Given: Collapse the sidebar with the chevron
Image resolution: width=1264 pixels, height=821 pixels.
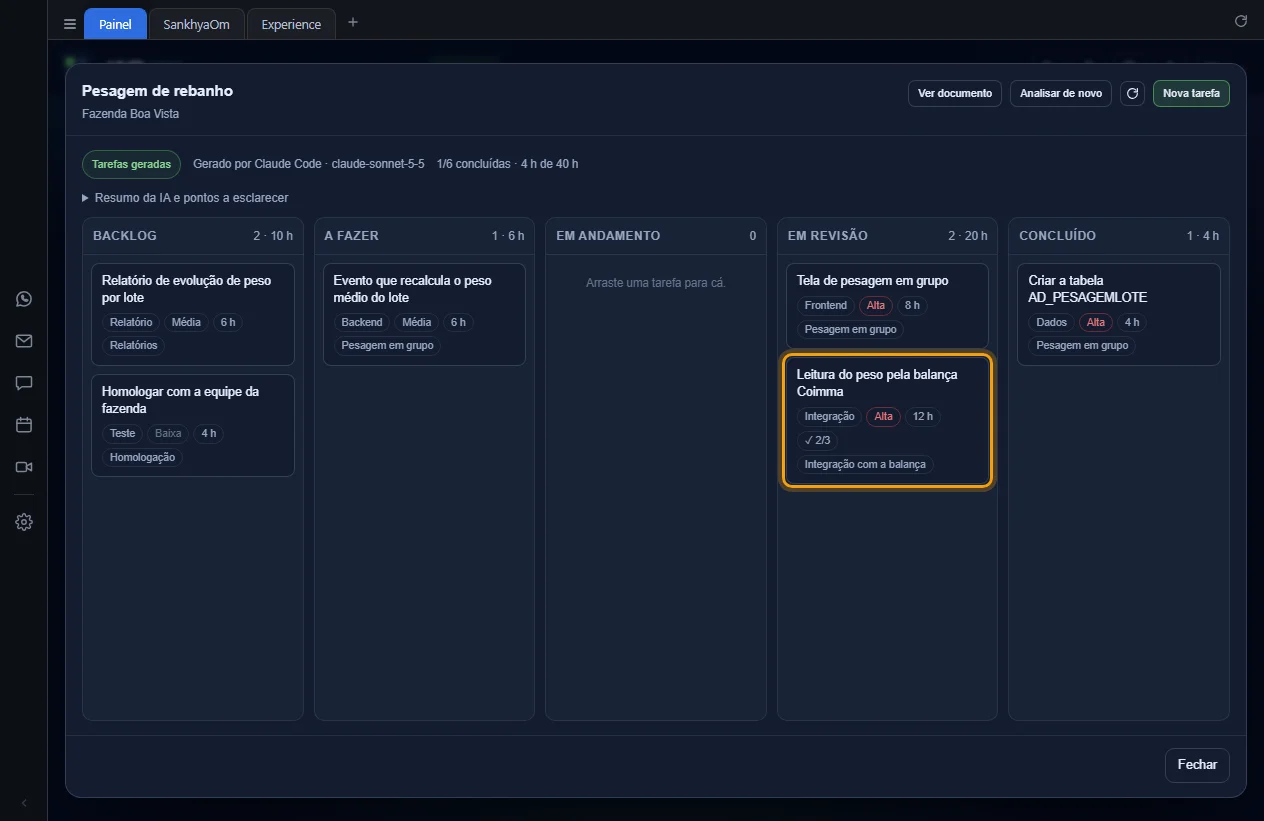Looking at the screenshot, I should click(x=24, y=803).
